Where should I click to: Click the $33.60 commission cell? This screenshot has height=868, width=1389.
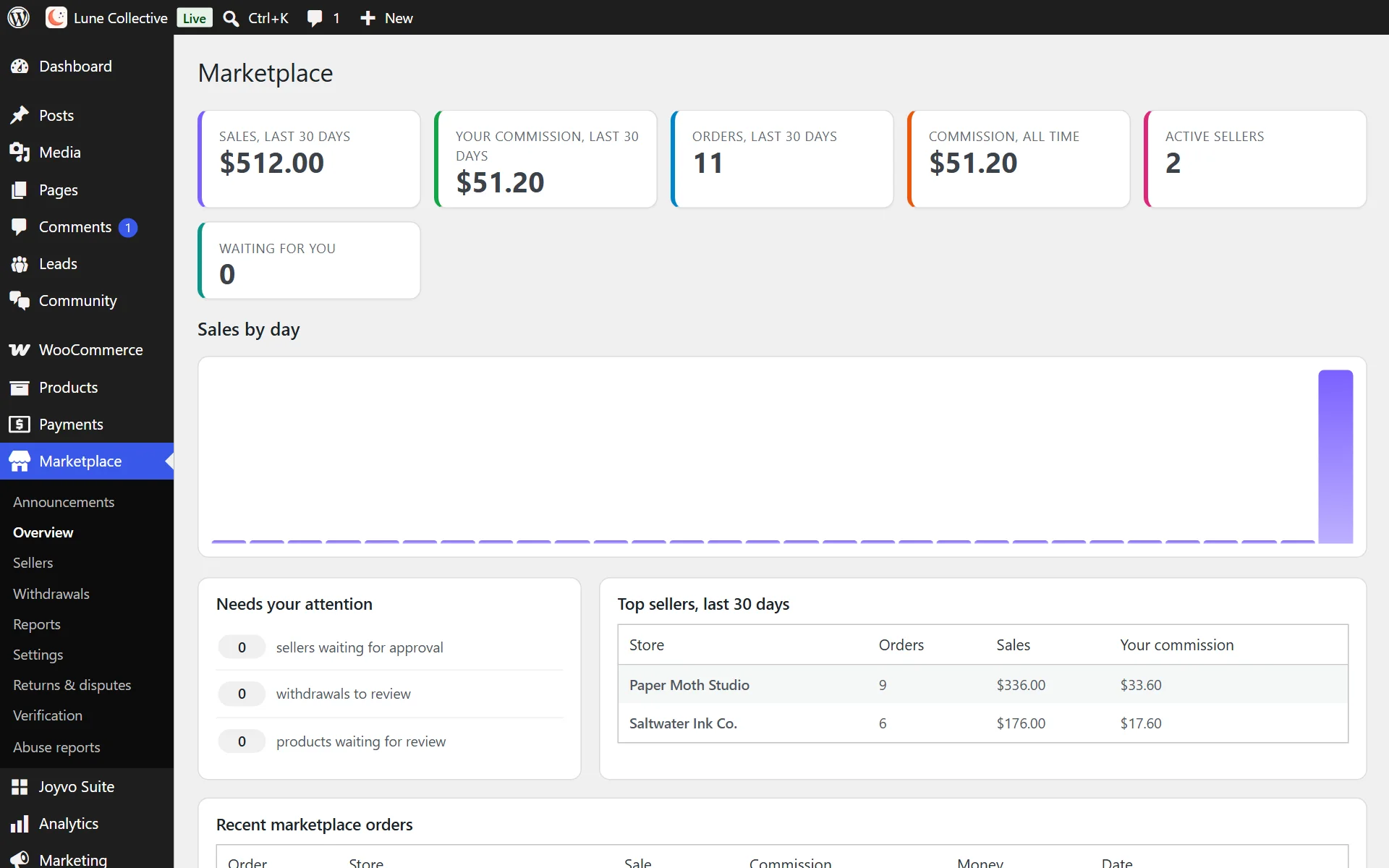pyautogui.click(x=1141, y=685)
